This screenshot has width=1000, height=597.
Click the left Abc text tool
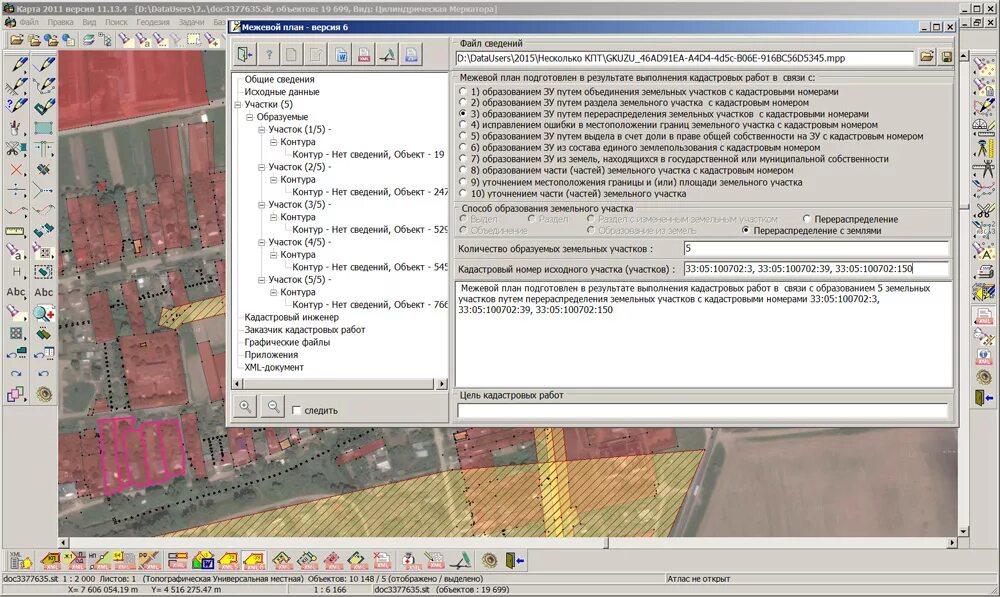coord(16,292)
